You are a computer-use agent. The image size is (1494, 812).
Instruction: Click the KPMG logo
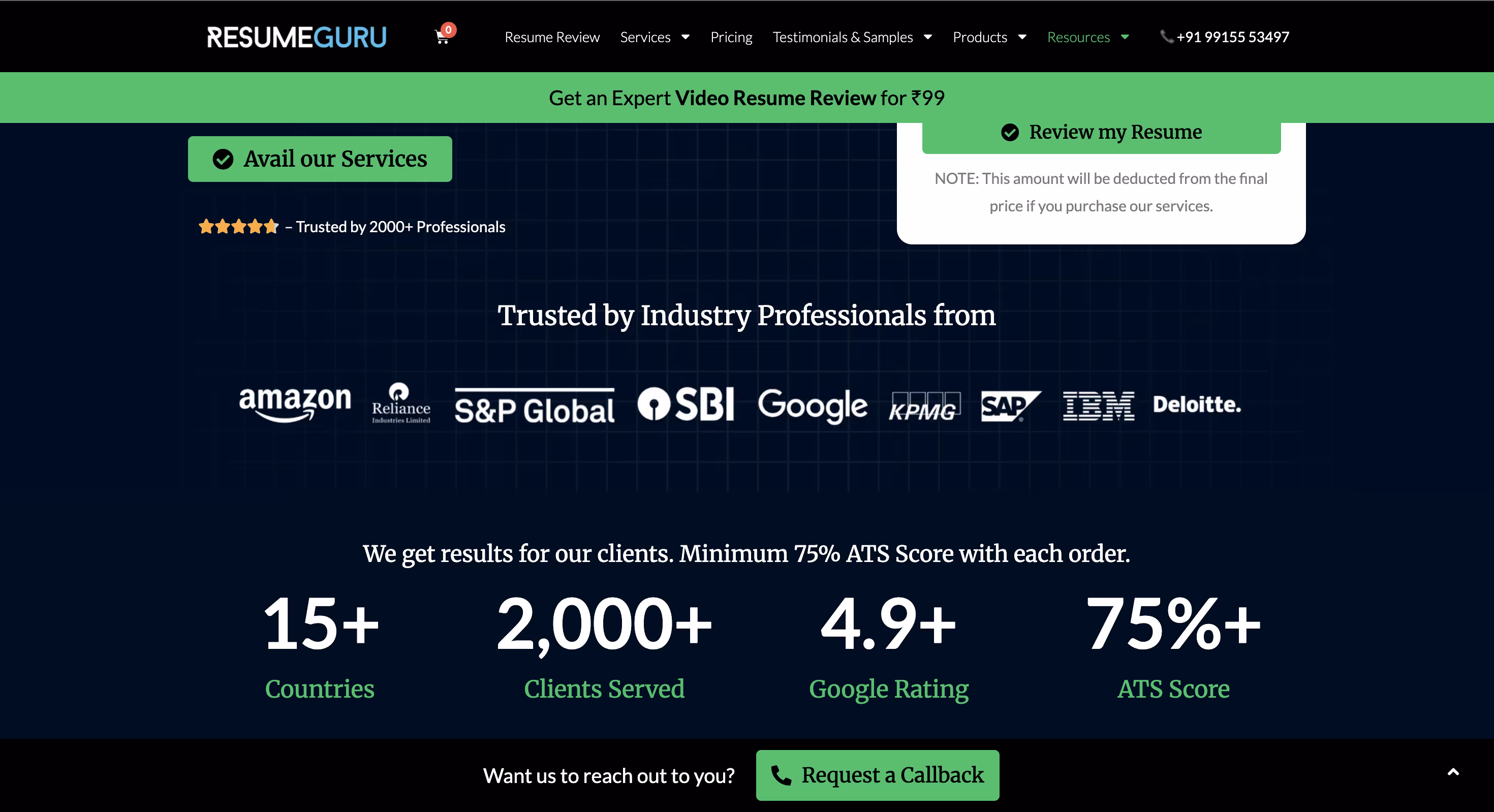(924, 406)
